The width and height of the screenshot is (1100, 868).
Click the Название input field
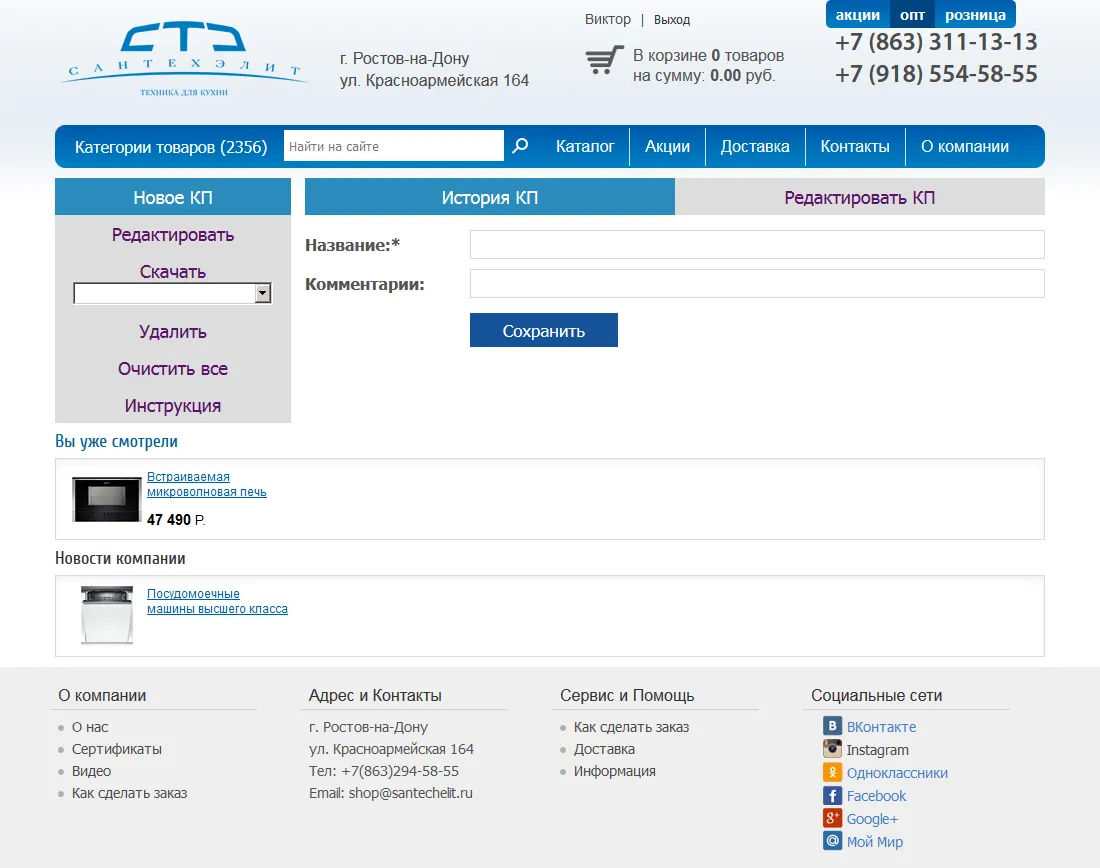click(x=757, y=245)
